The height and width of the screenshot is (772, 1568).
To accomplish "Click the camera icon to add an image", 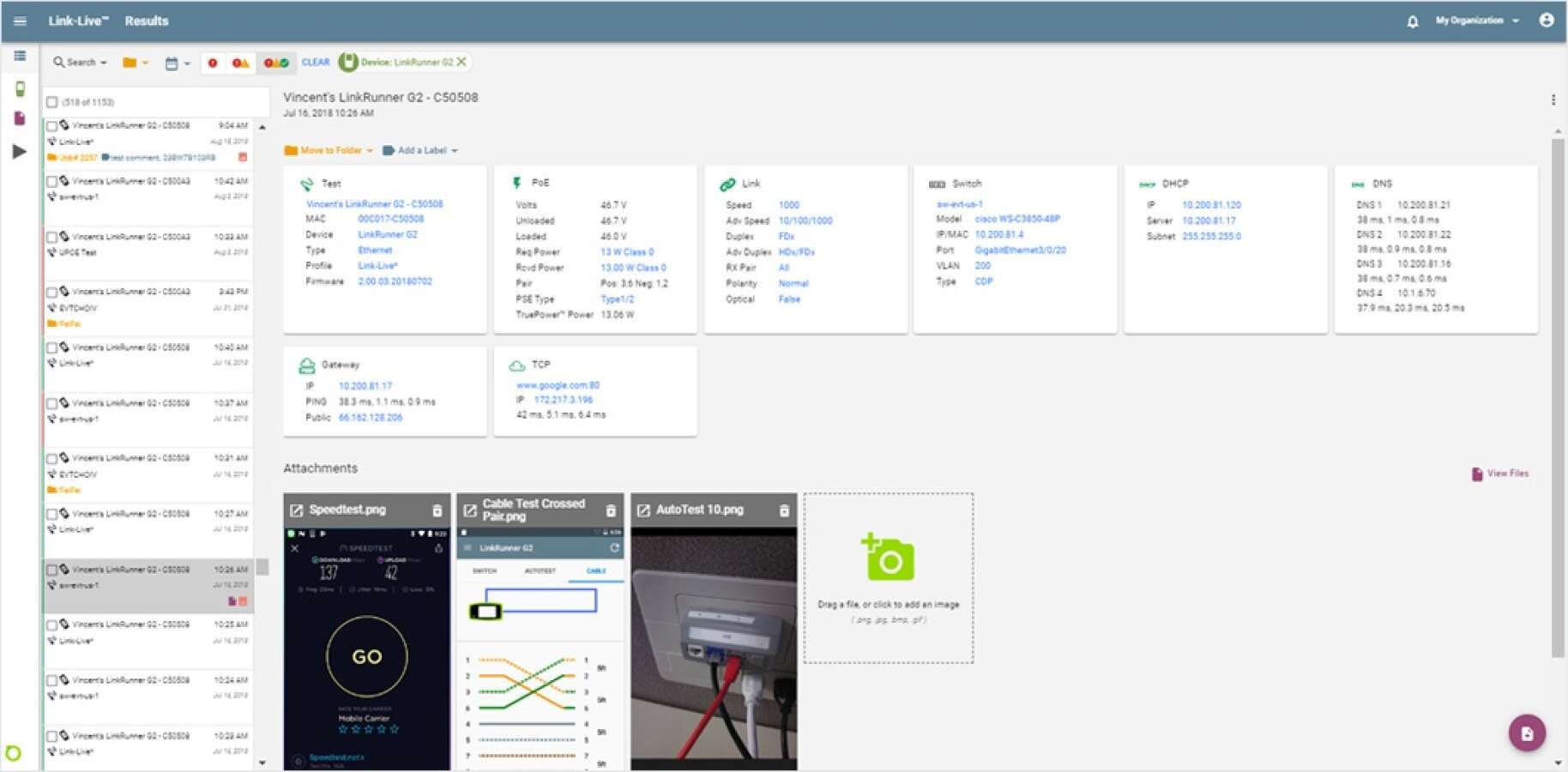I will (x=889, y=558).
